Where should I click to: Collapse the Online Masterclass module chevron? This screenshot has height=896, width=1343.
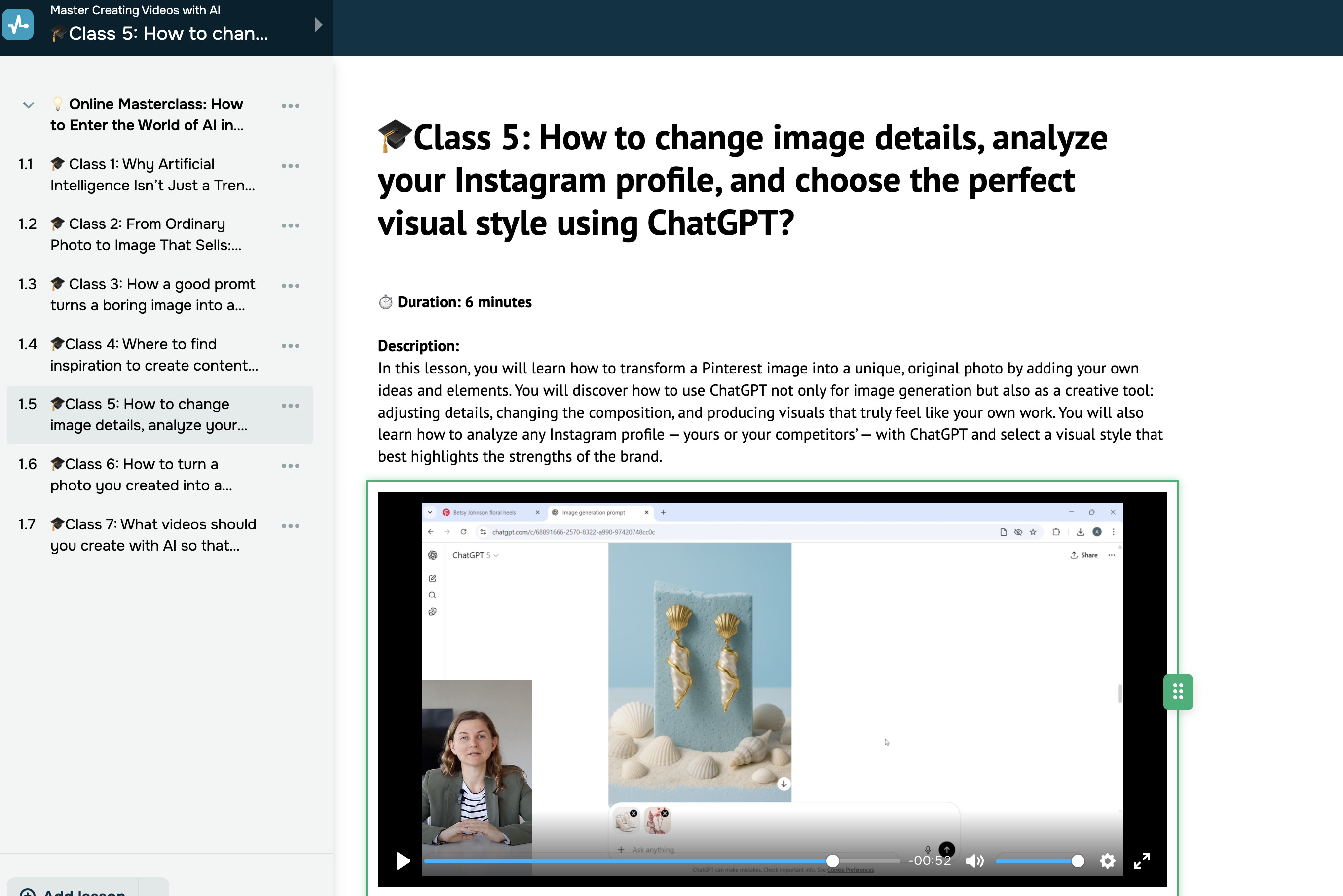tap(29, 105)
